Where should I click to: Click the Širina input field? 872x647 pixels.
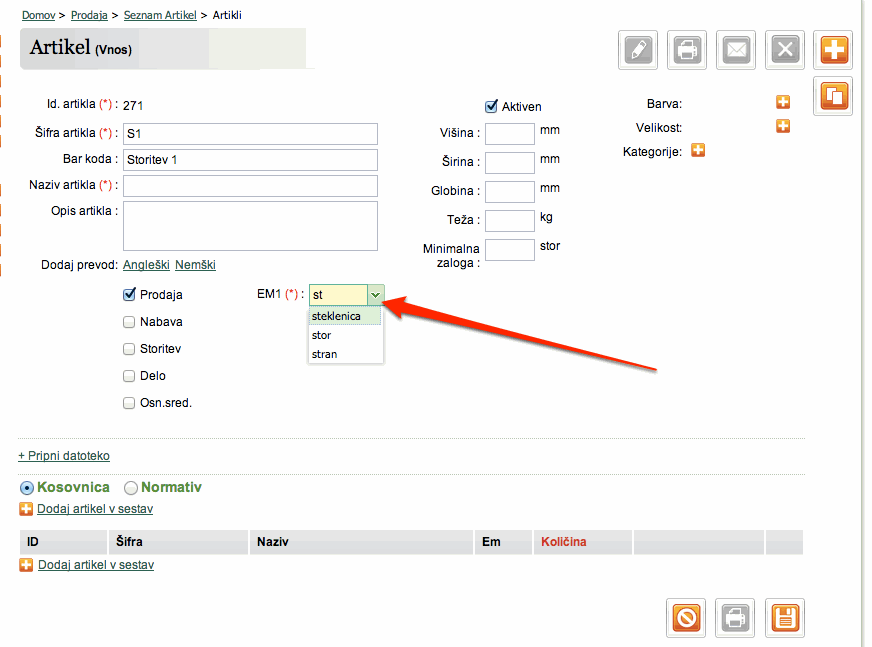[x=510, y=163]
